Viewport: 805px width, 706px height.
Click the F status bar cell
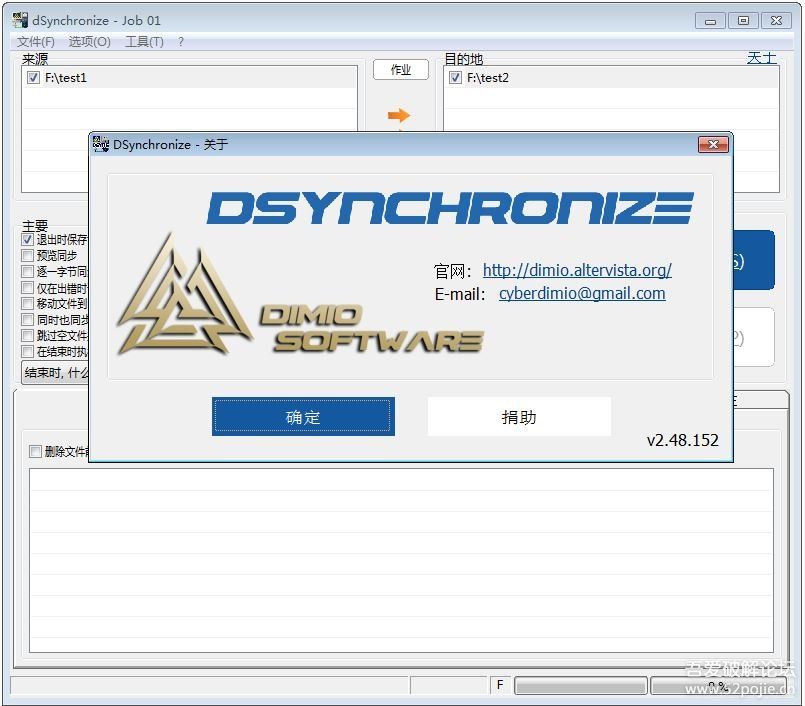tap(500, 685)
